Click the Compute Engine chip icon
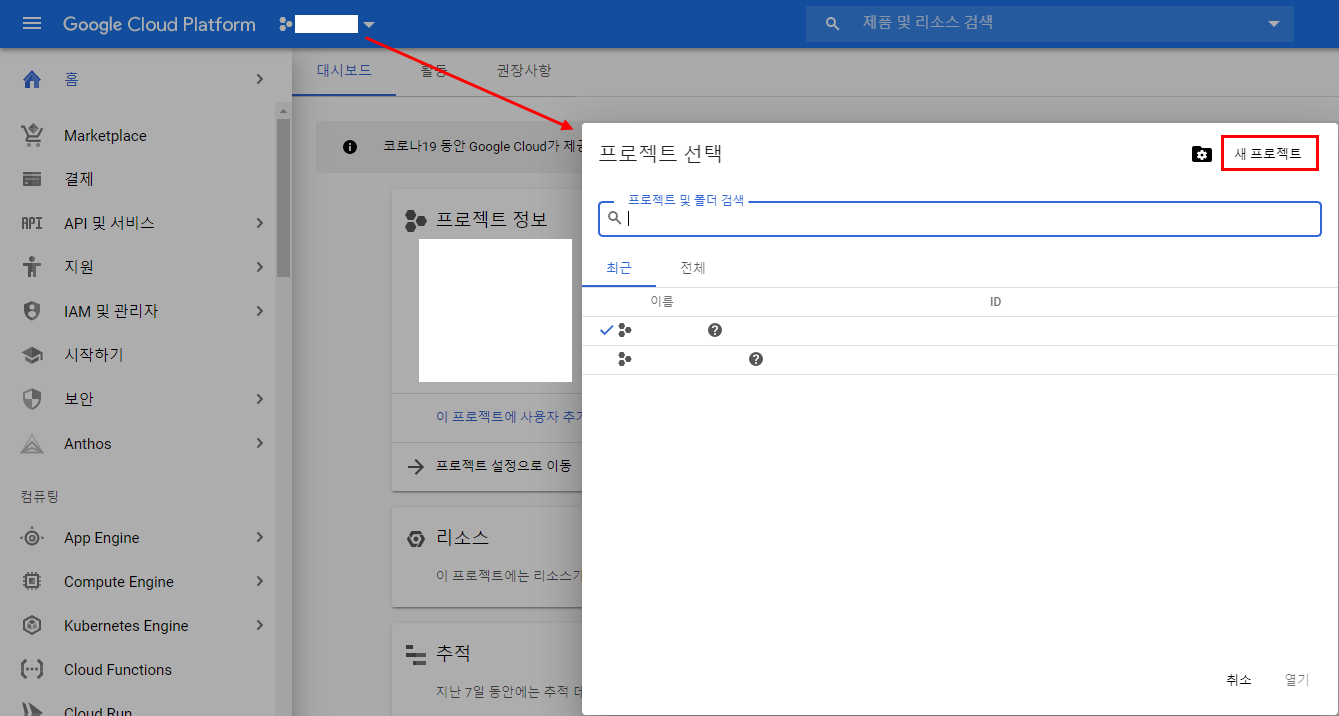1339x716 pixels. 32,582
